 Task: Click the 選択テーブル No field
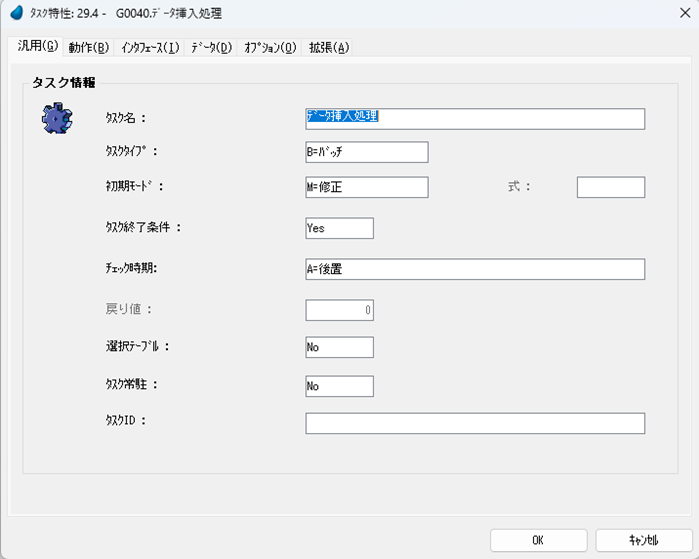339,347
